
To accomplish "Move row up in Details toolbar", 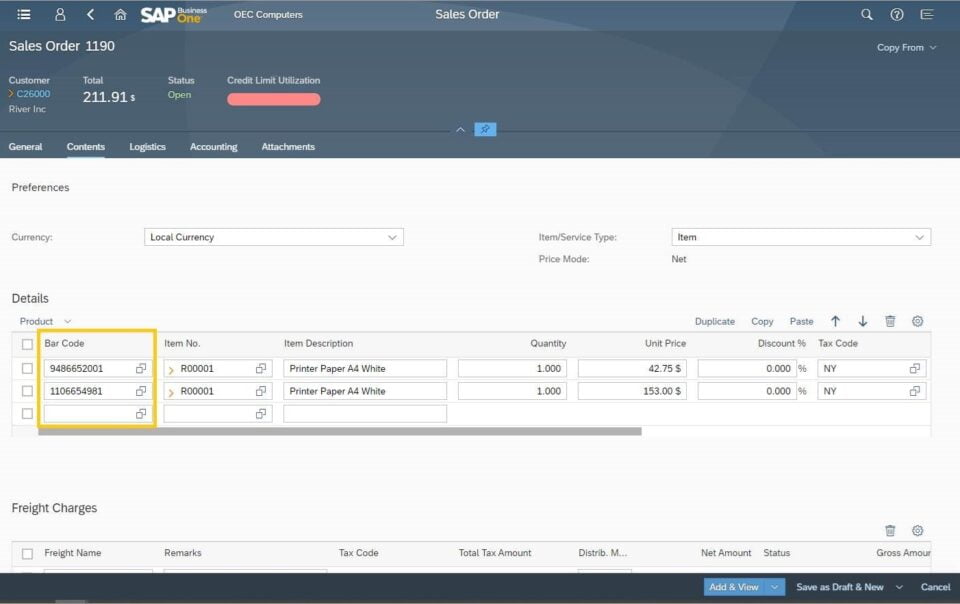I will click(x=835, y=321).
